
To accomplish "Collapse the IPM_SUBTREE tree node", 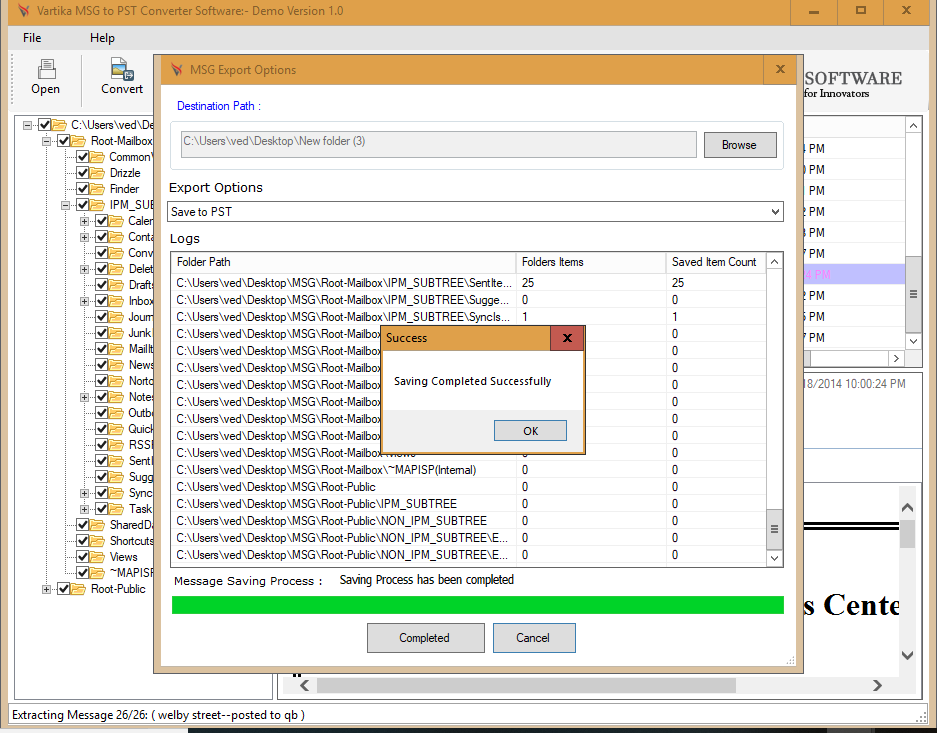I will click(x=66, y=205).
